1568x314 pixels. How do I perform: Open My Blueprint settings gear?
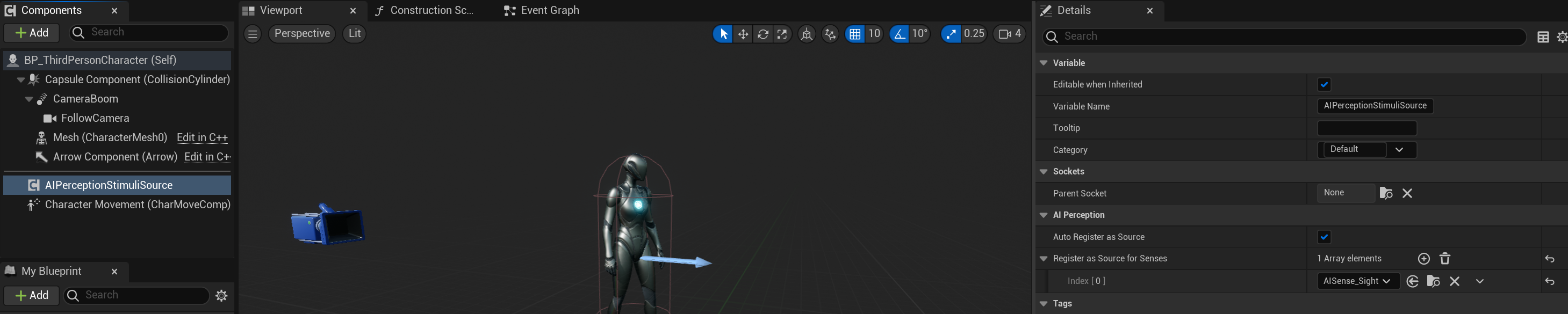click(x=221, y=296)
